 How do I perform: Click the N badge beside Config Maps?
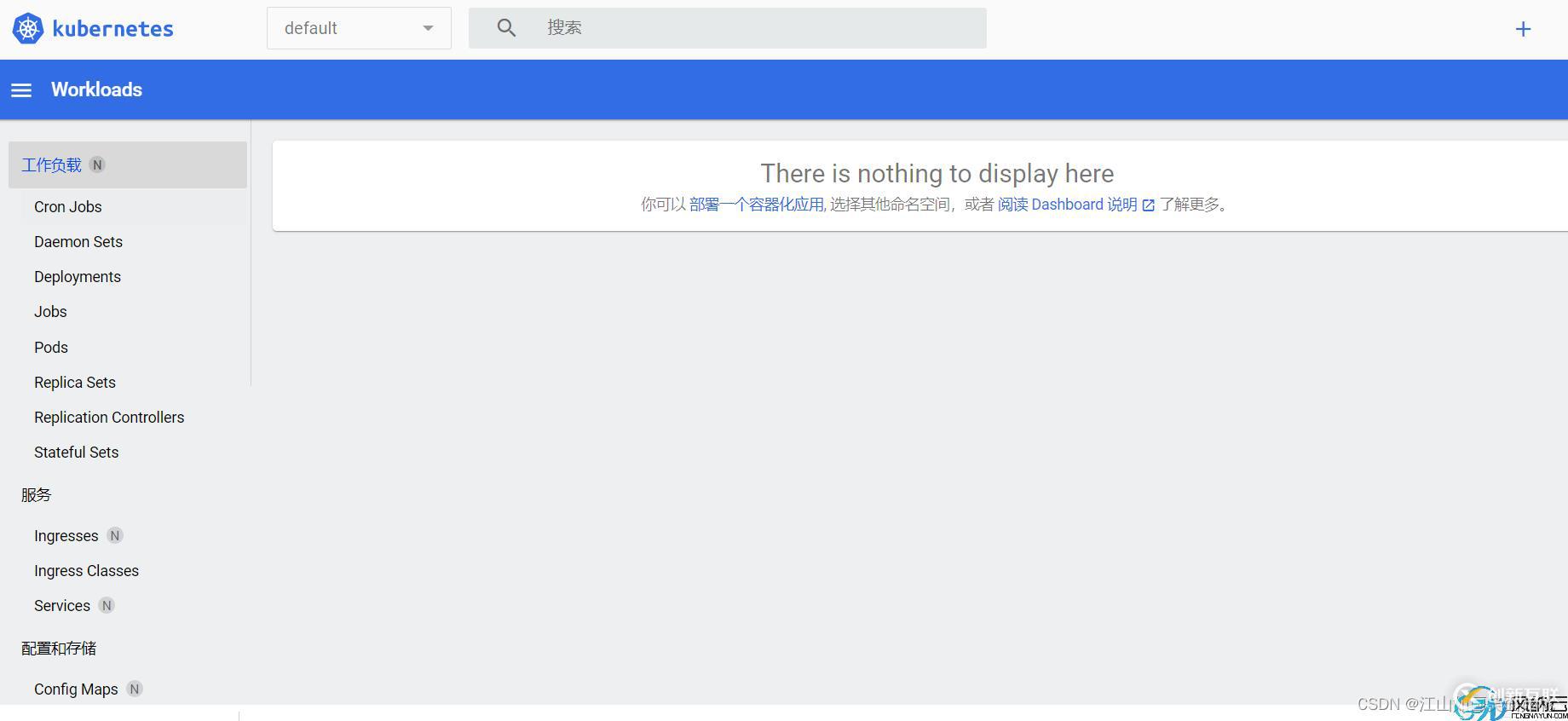click(x=135, y=689)
